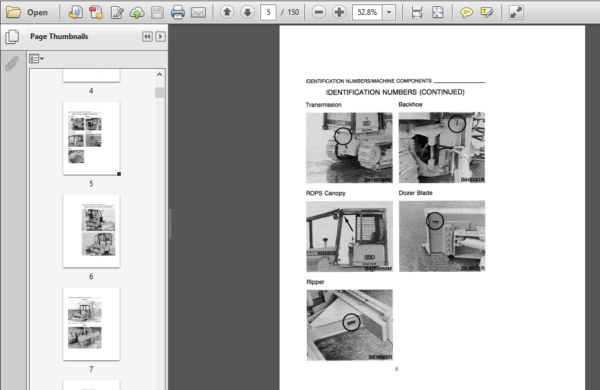Select page 7 thumbnail
This screenshot has height=390, width=600.
[91, 324]
